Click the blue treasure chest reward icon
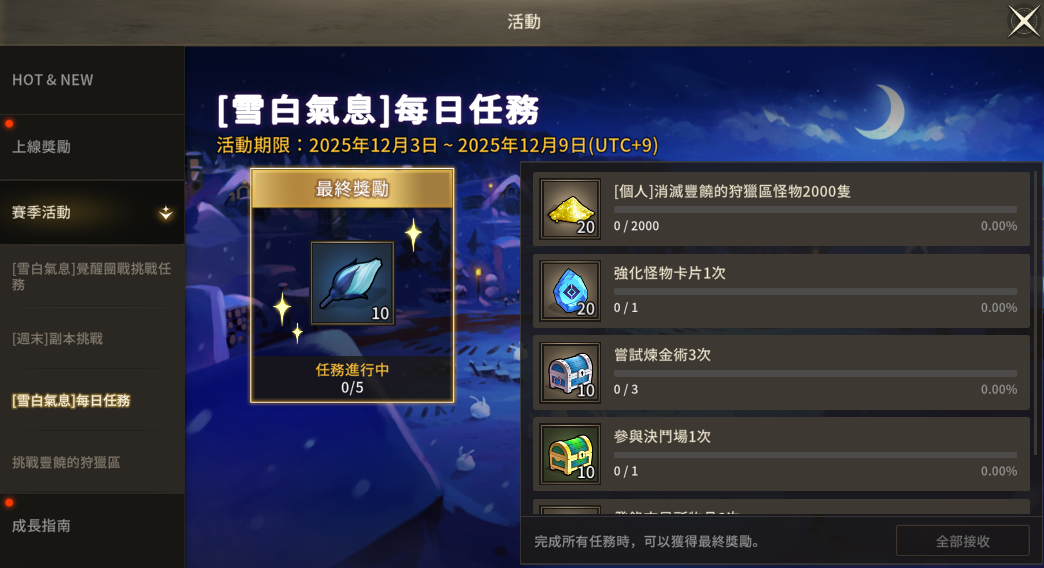Image resolution: width=1044 pixels, height=568 pixels. click(570, 373)
